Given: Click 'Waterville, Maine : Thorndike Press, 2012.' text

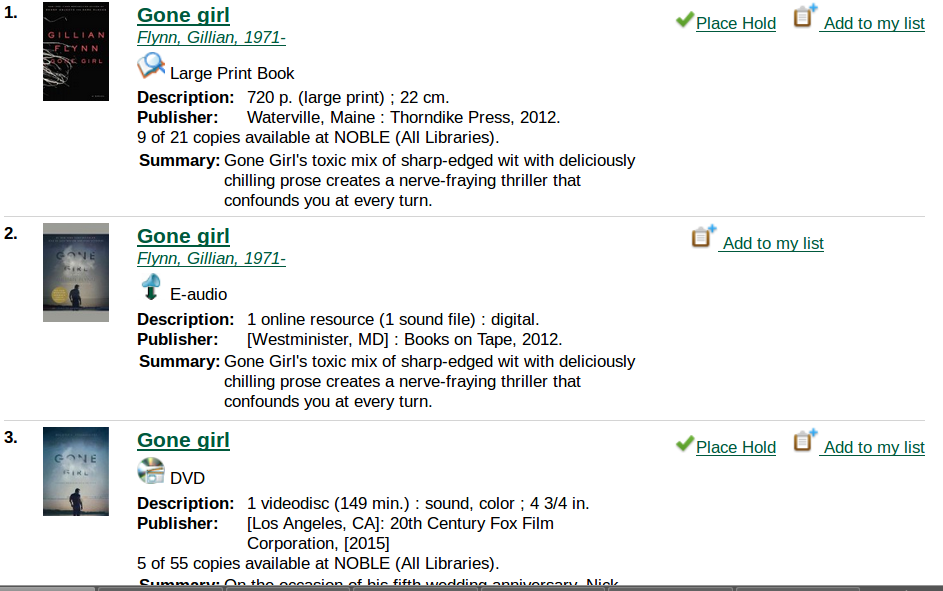Looking at the screenshot, I should [404, 117].
